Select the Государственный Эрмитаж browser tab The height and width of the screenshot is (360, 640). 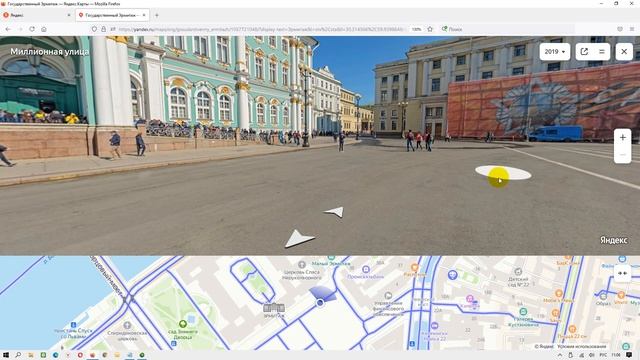(x=112, y=15)
